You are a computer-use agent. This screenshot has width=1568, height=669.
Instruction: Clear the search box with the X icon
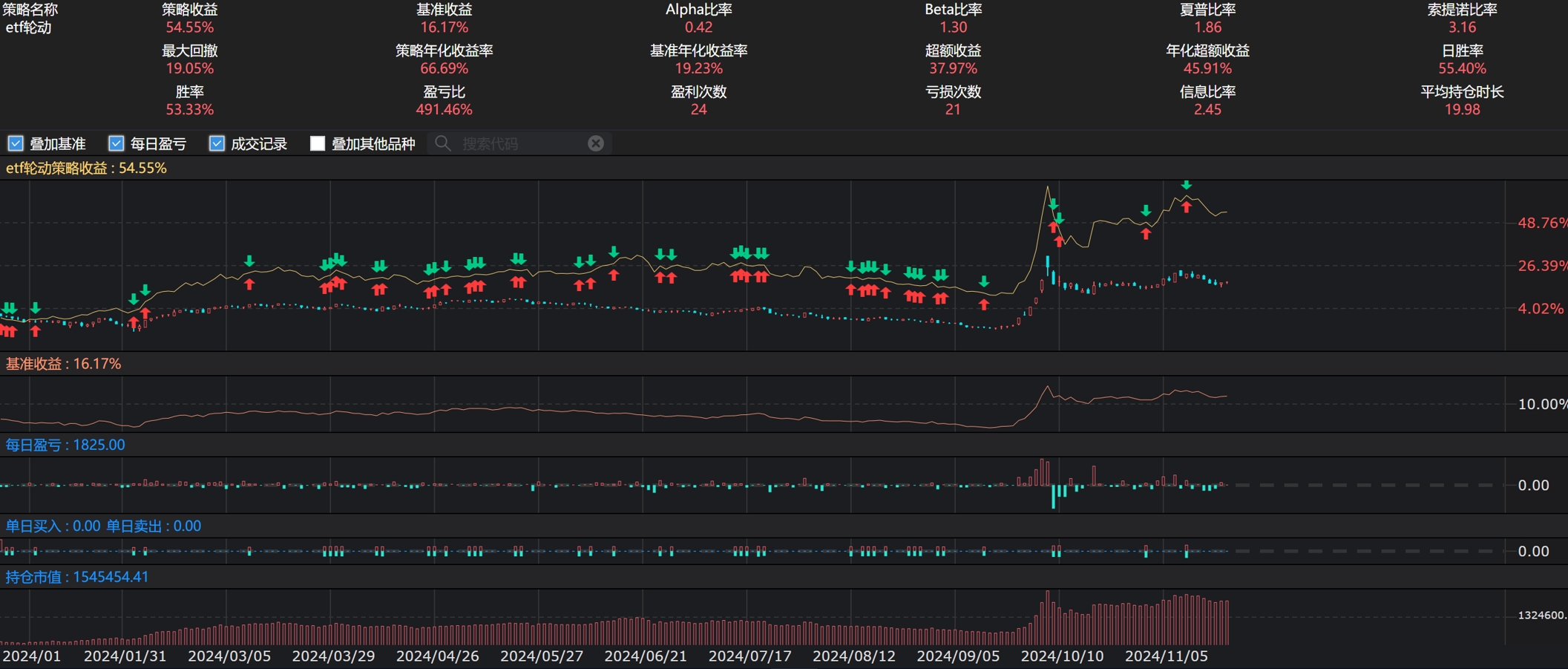pos(595,143)
